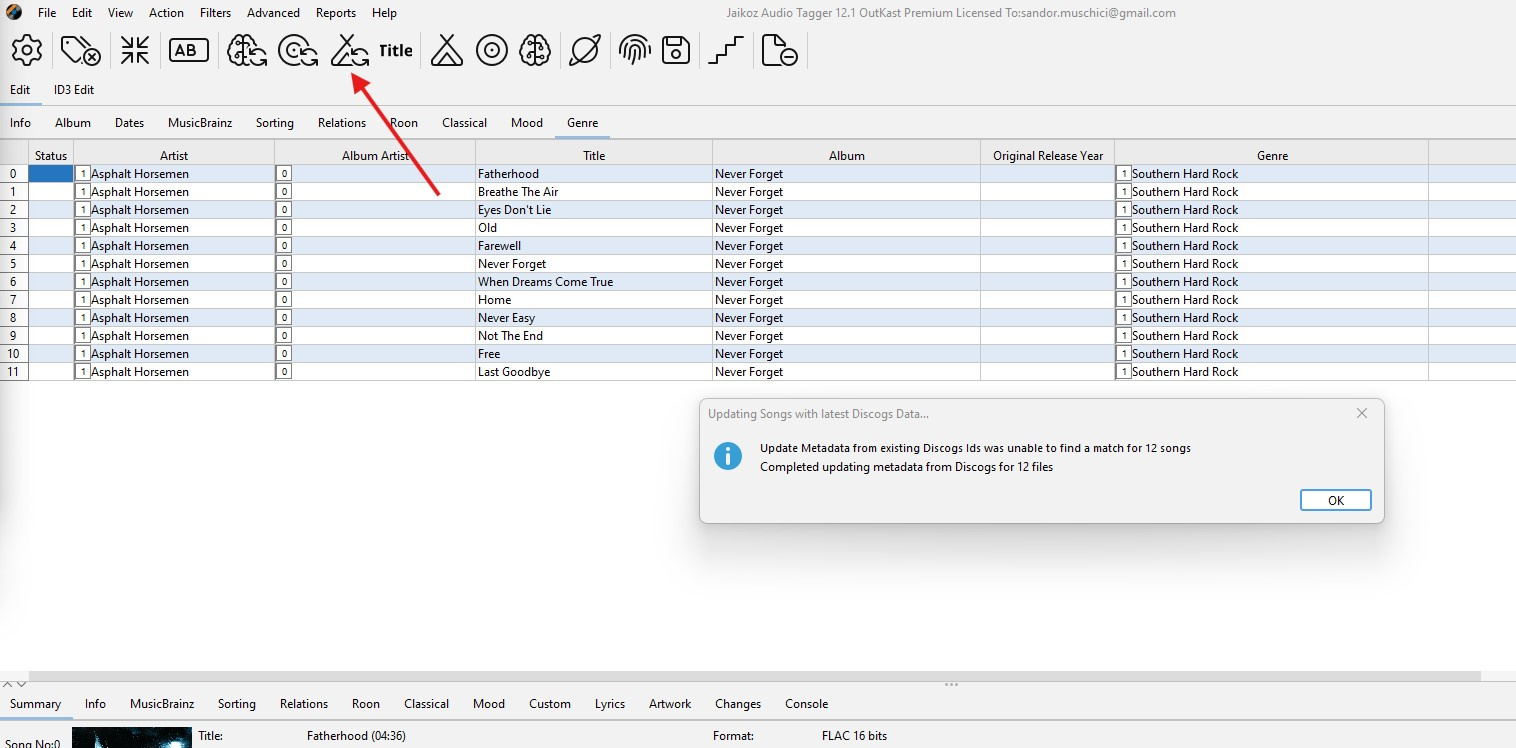Open the Lyrics tab
Screen dimensions: 1516x748
[610, 704]
